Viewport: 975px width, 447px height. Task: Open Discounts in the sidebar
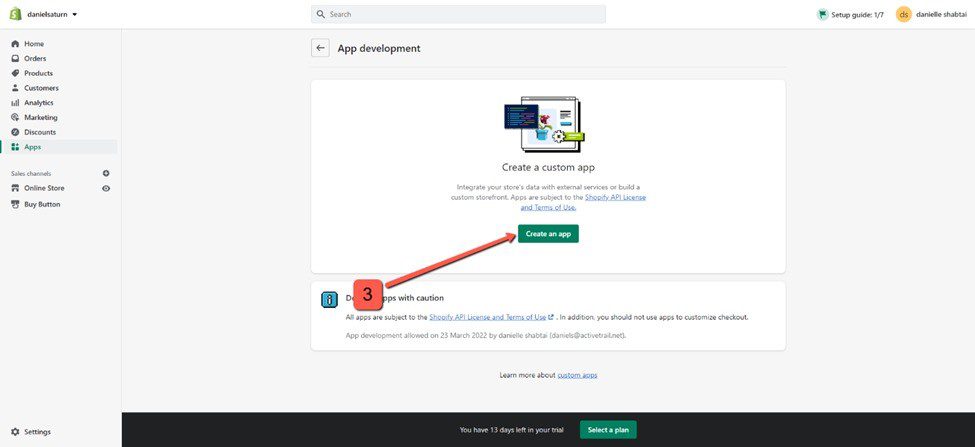[40, 132]
